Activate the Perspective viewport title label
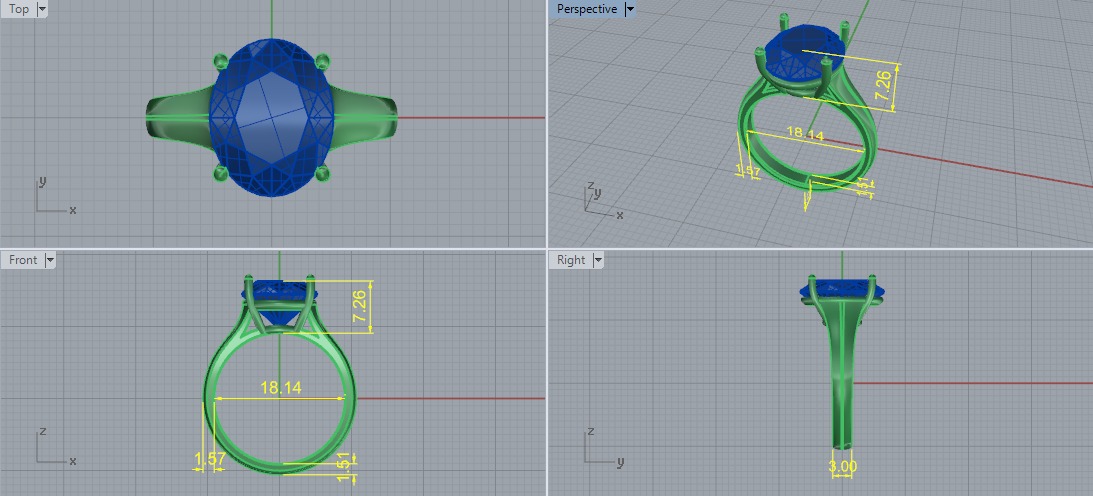Image resolution: width=1093 pixels, height=496 pixels. pos(587,9)
